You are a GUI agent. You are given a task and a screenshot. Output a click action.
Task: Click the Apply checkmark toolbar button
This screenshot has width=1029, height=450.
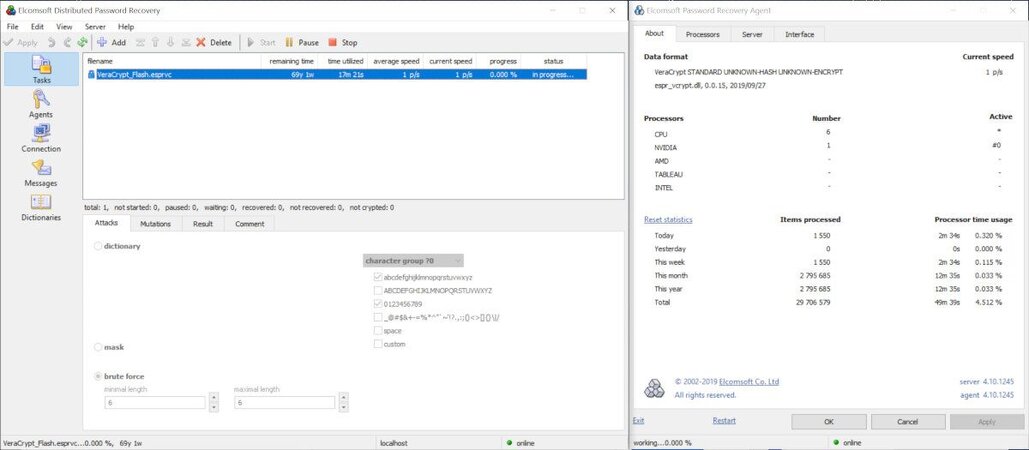(x=20, y=43)
